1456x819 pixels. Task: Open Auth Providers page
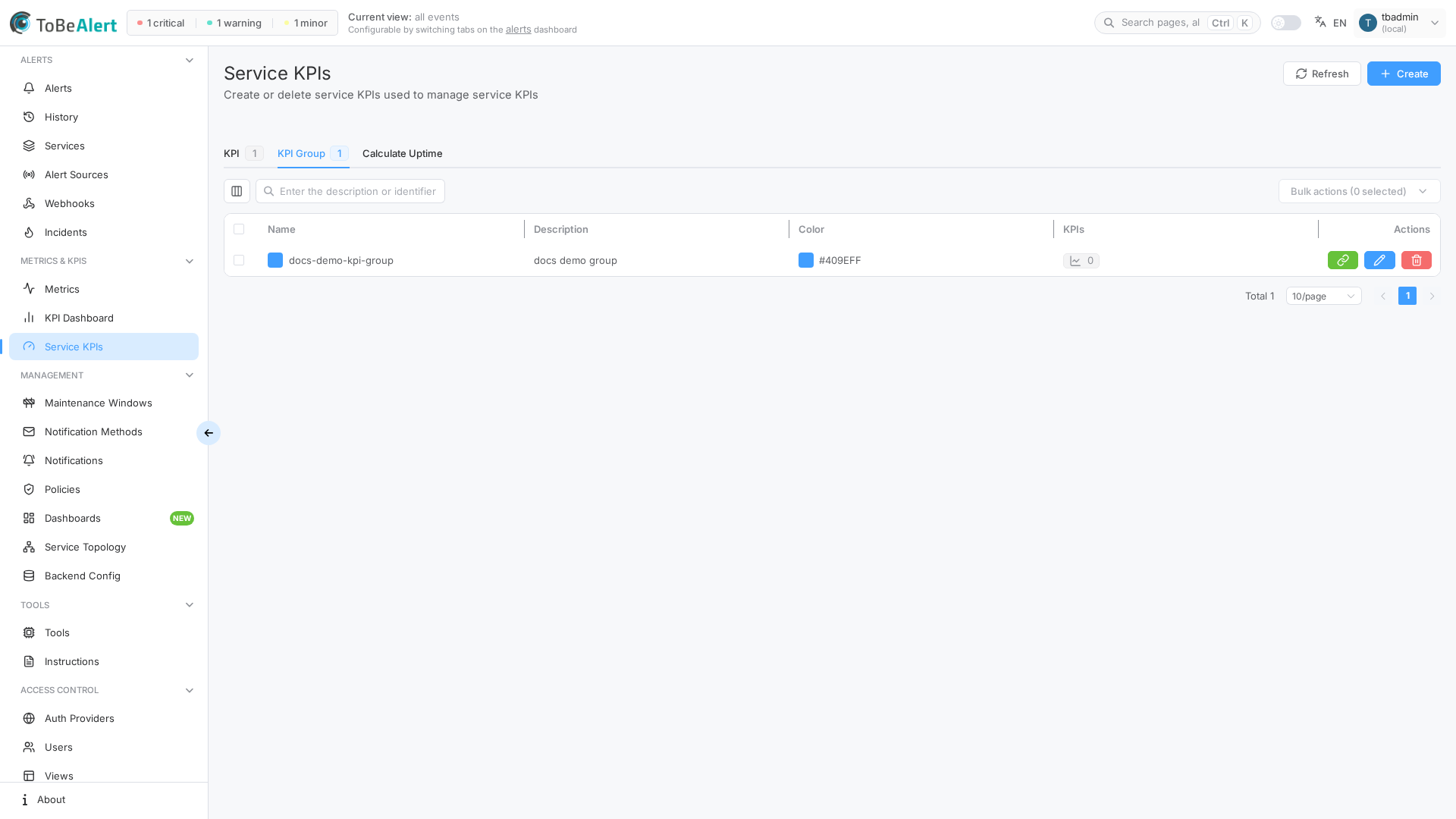coord(104,718)
